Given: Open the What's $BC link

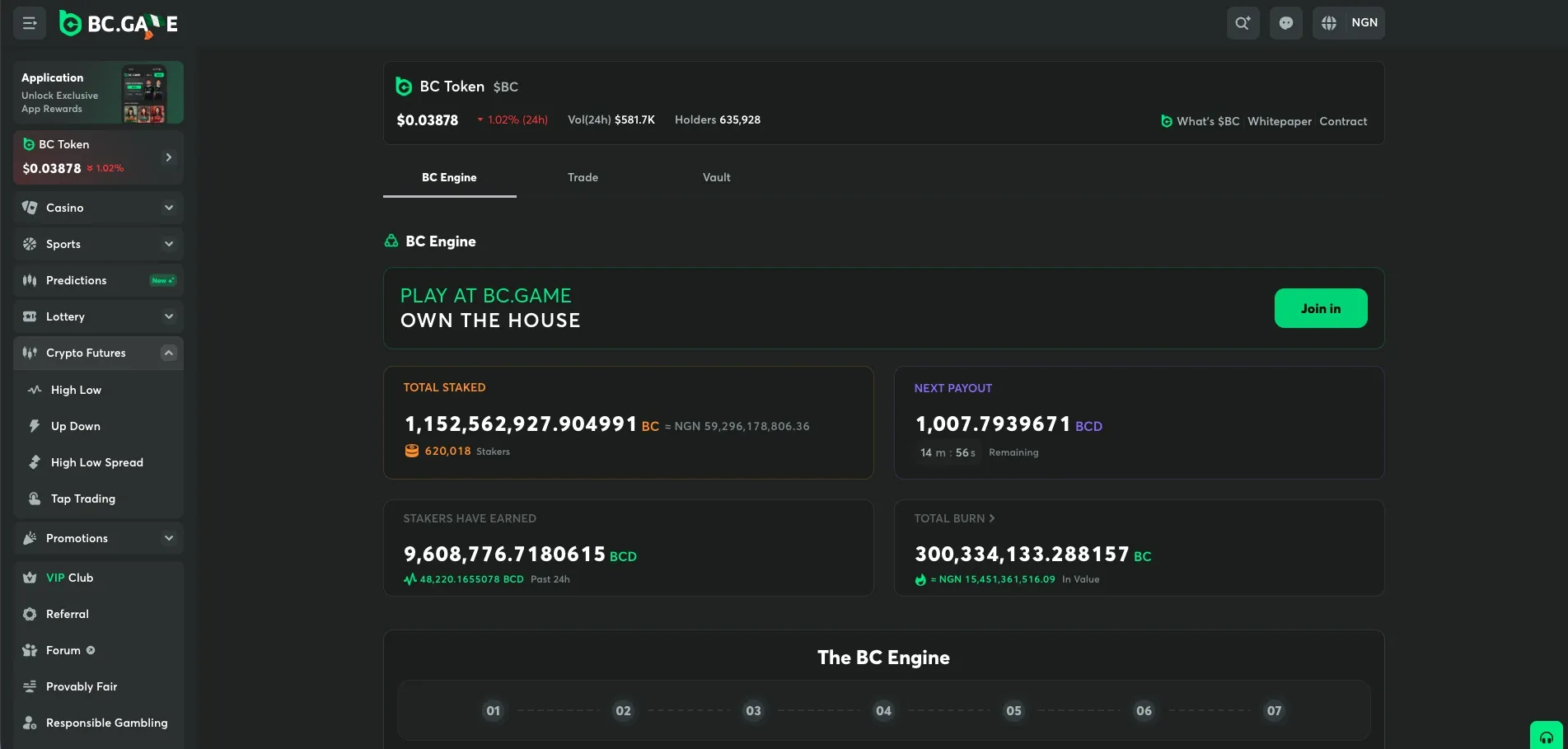Looking at the screenshot, I should [x=1200, y=121].
